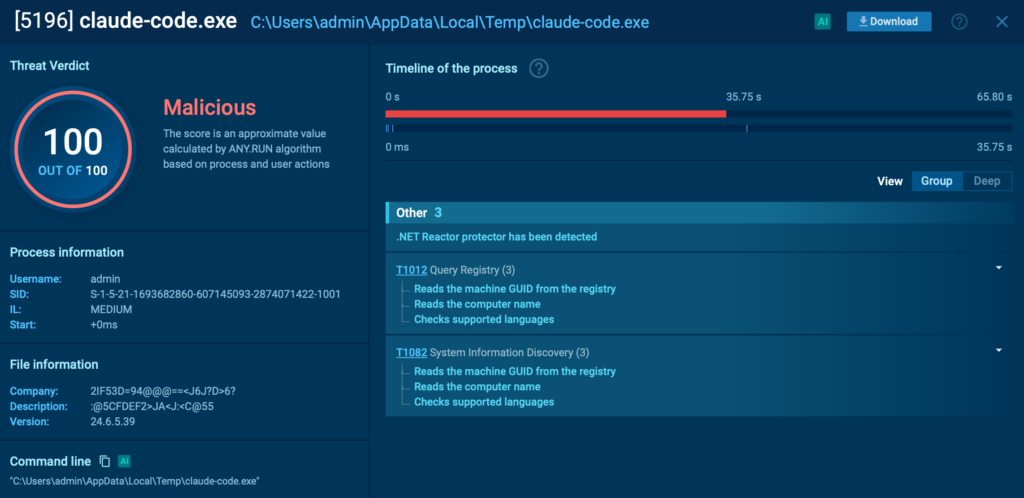Screen dimensions: 1024x498
Task: Click the 100 out of 100 score circle
Action: [72, 149]
